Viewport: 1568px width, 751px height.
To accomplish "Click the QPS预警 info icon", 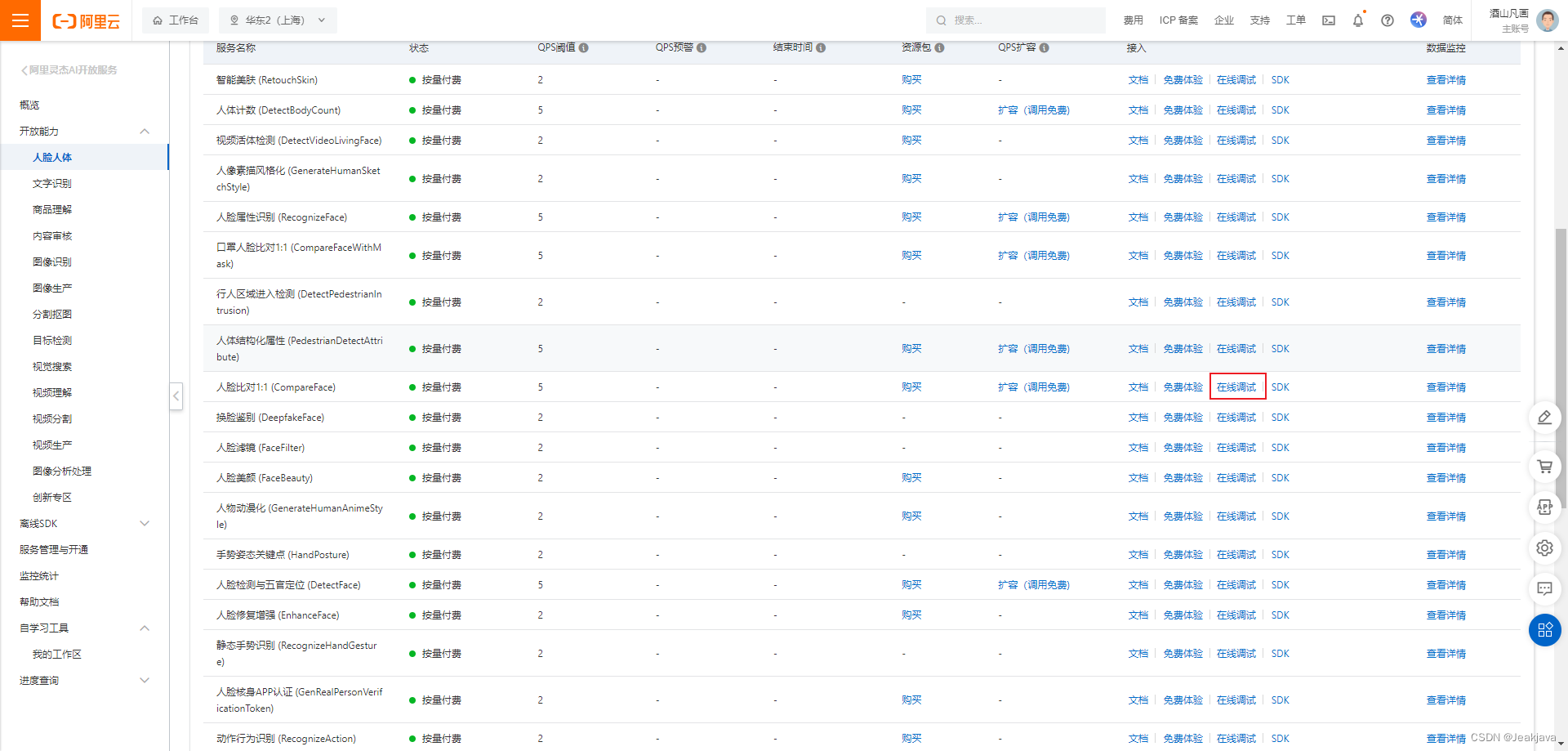I will [x=702, y=48].
